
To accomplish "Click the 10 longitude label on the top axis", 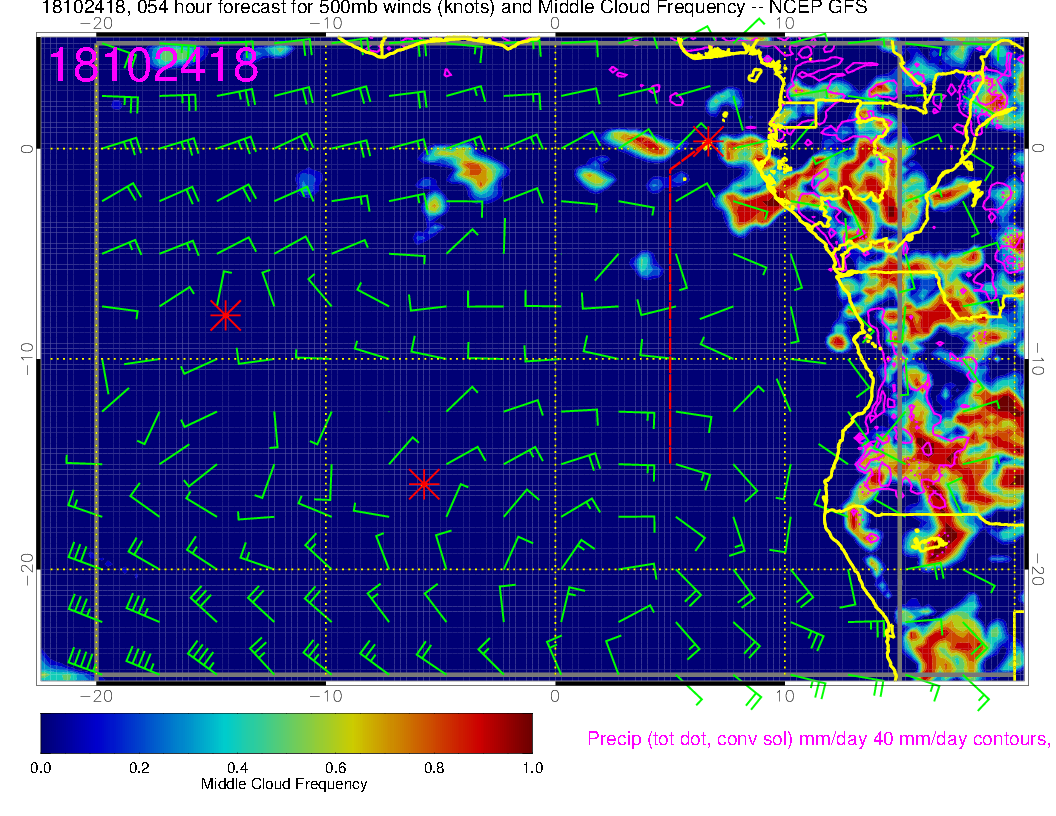I will click(x=785, y=24).
